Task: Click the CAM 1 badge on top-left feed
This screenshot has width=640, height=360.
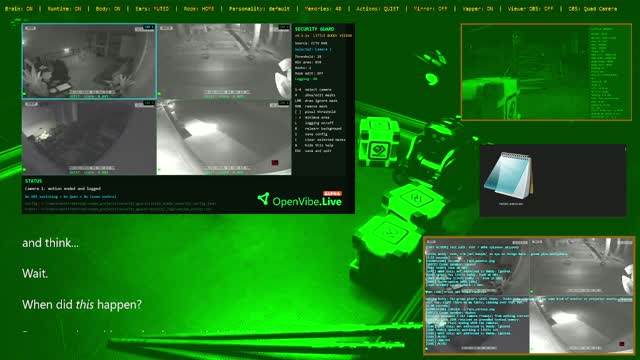Action: coord(149,27)
